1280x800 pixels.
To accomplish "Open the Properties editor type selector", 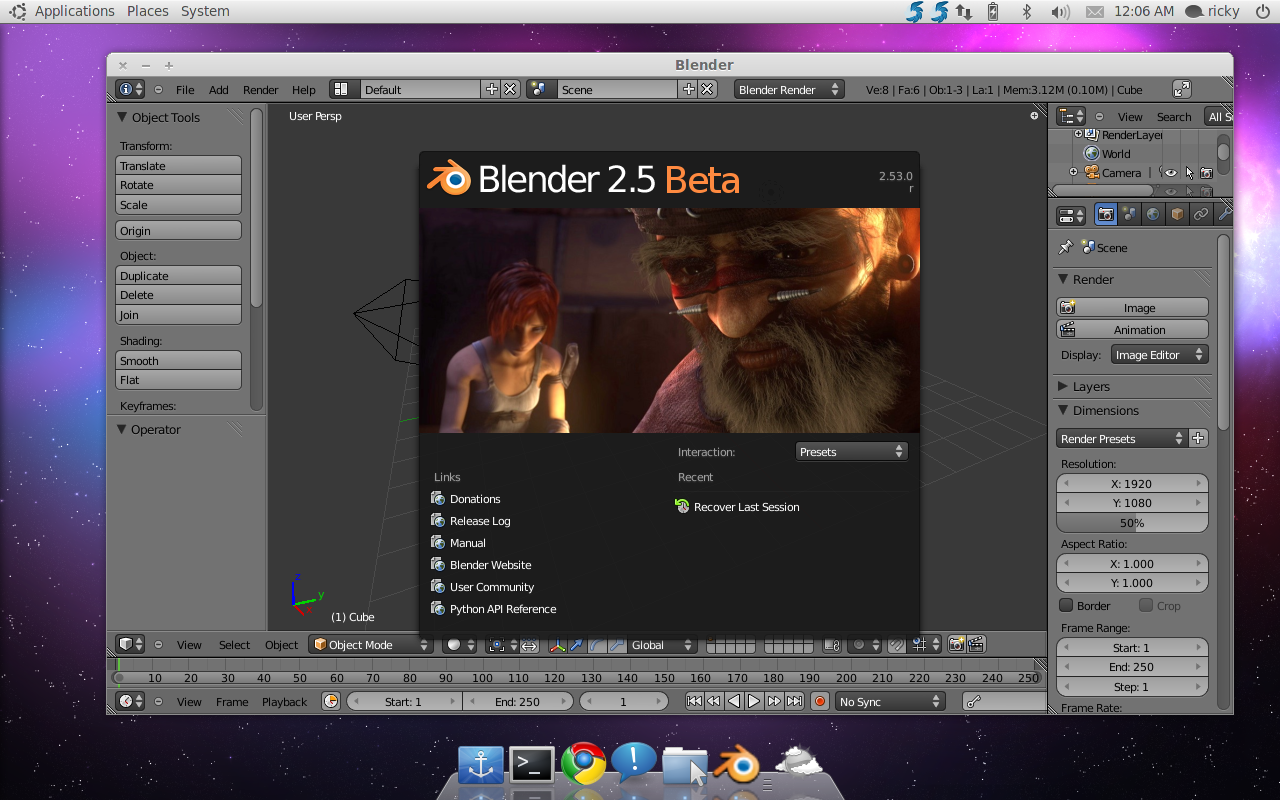I will point(1071,214).
